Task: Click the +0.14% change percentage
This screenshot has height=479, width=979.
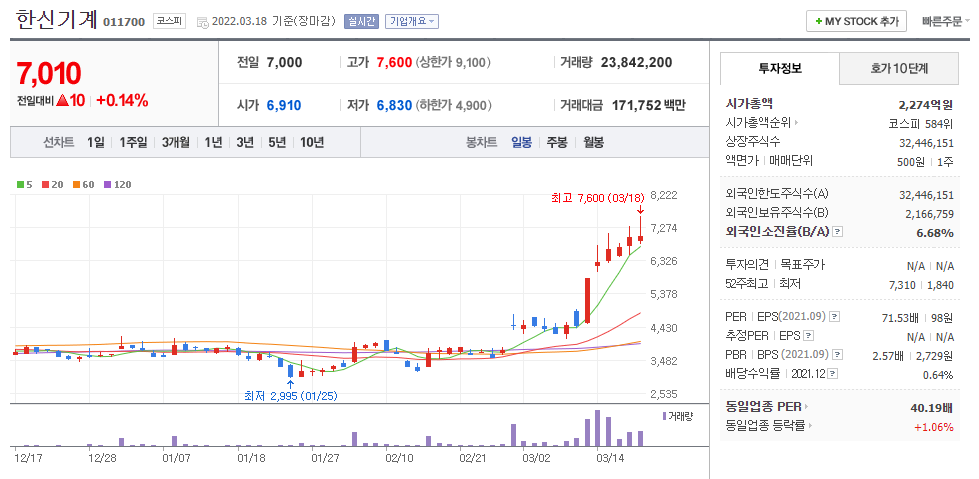Action: pos(122,100)
